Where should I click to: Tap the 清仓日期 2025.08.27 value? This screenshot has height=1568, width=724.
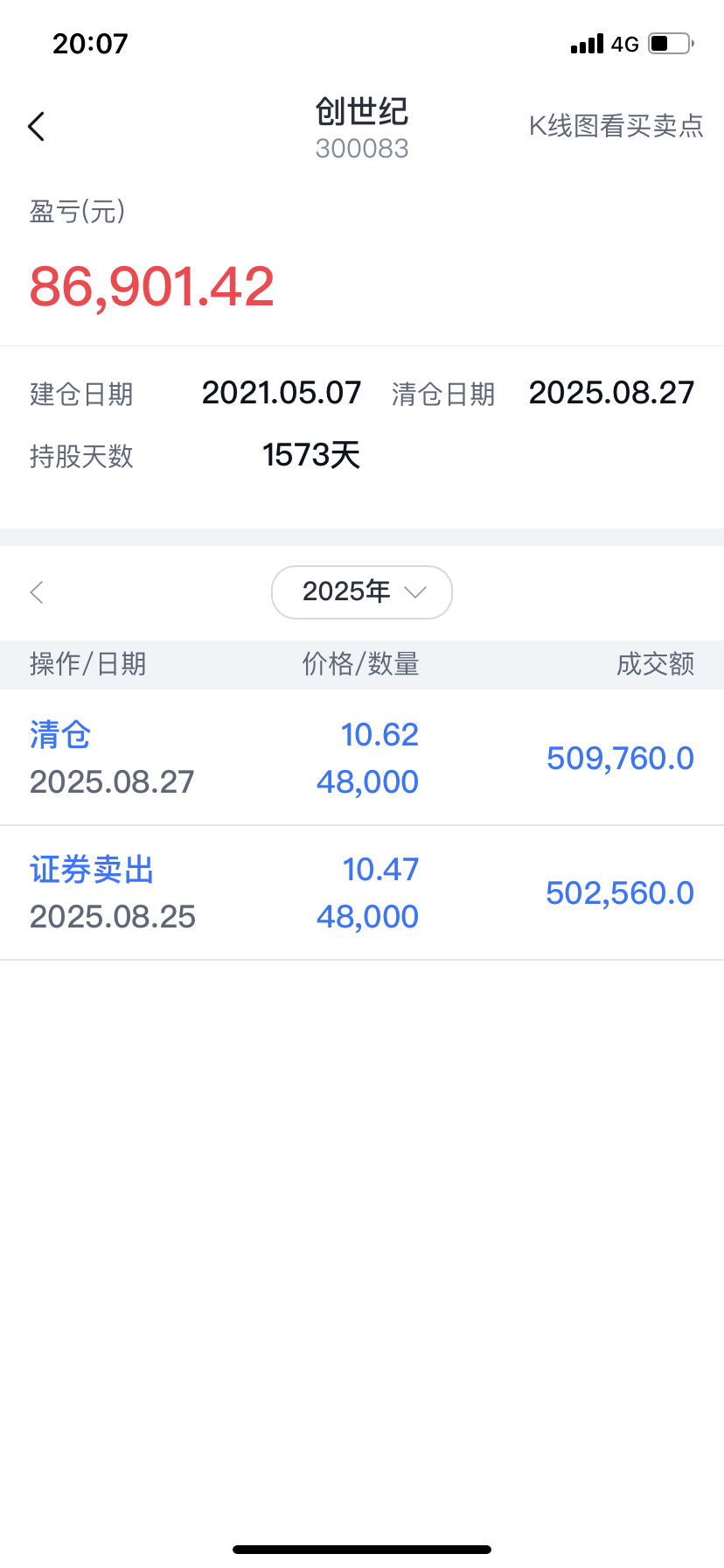point(611,393)
